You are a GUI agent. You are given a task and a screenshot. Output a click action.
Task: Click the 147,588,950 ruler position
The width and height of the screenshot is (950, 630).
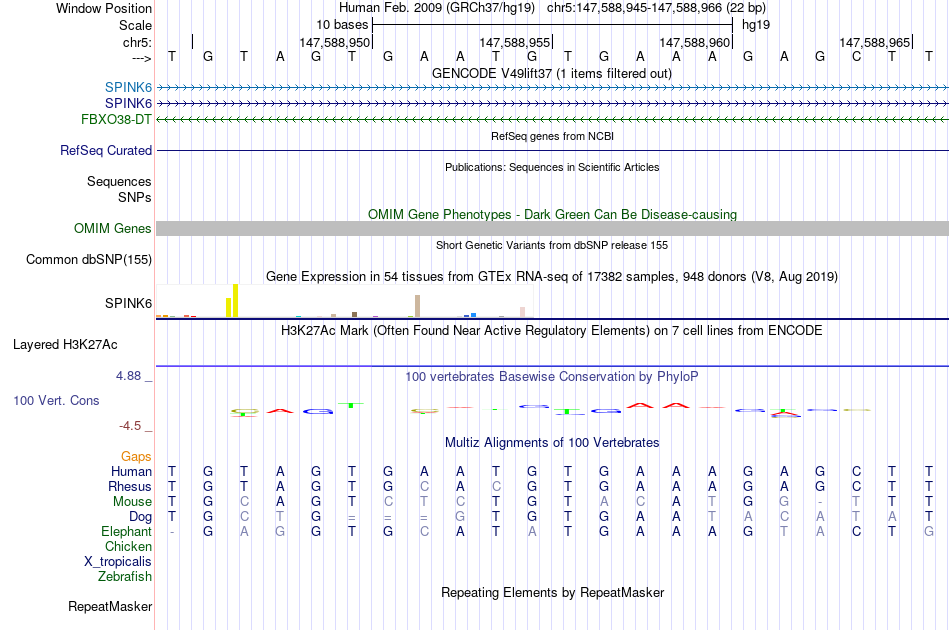334,42
